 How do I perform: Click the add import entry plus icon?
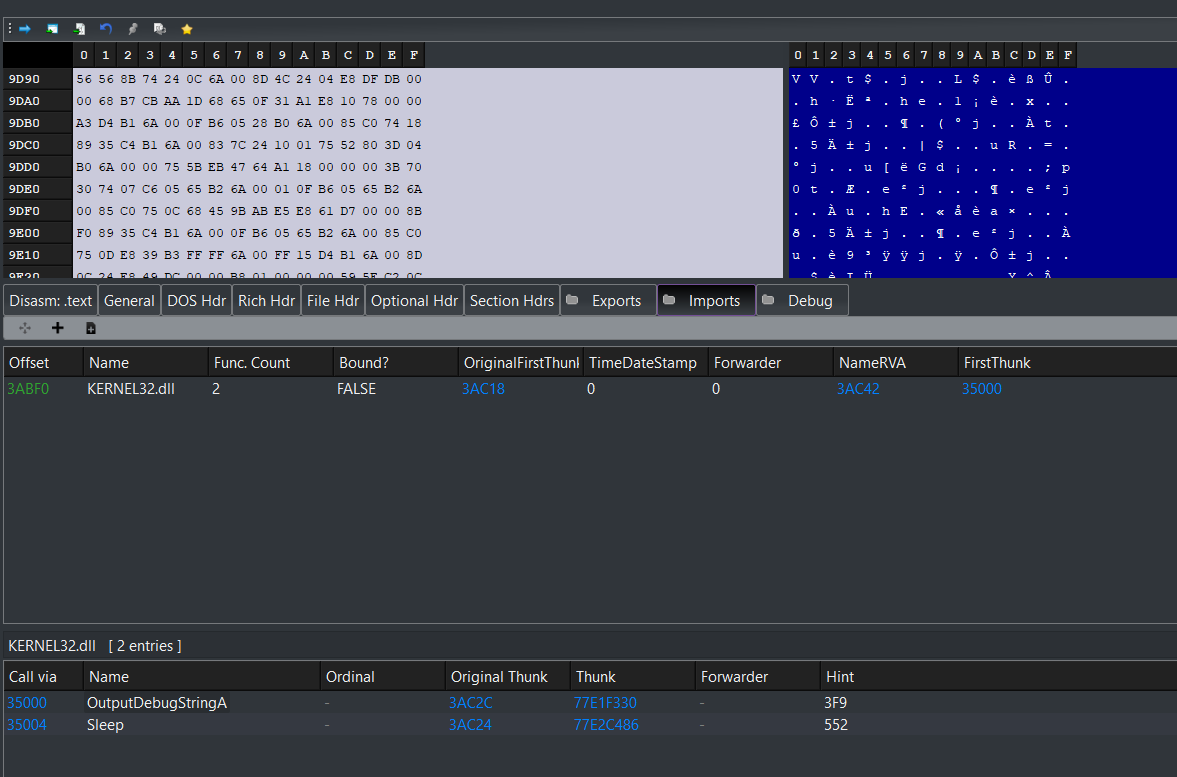pyautogui.click(x=57, y=328)
